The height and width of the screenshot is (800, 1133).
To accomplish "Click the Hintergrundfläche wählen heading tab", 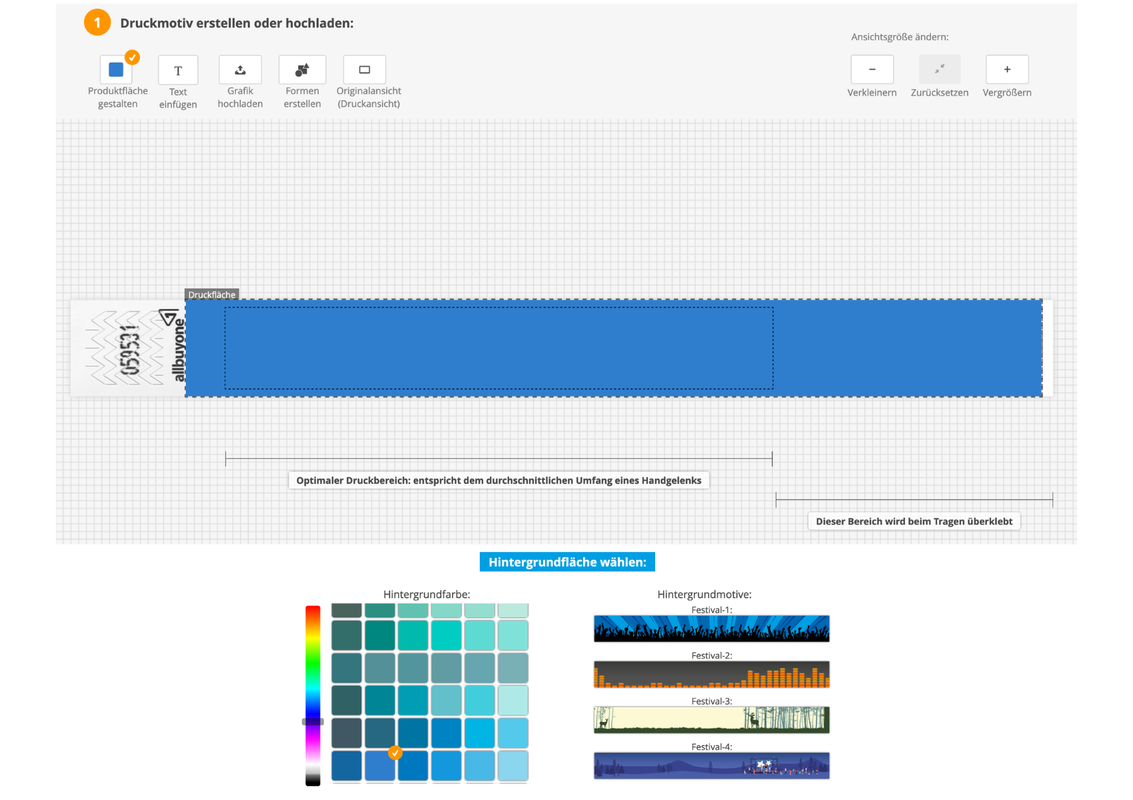I will click(x=567, y=562).
